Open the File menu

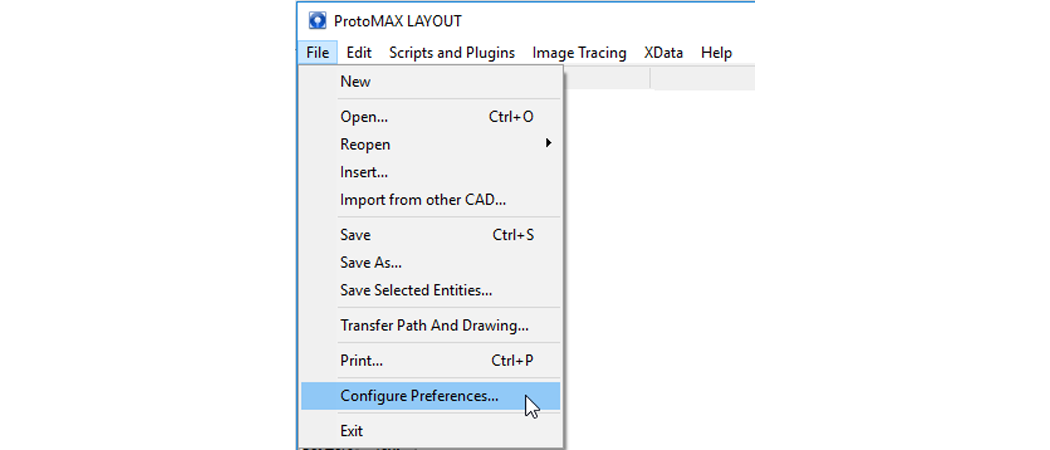317,52
